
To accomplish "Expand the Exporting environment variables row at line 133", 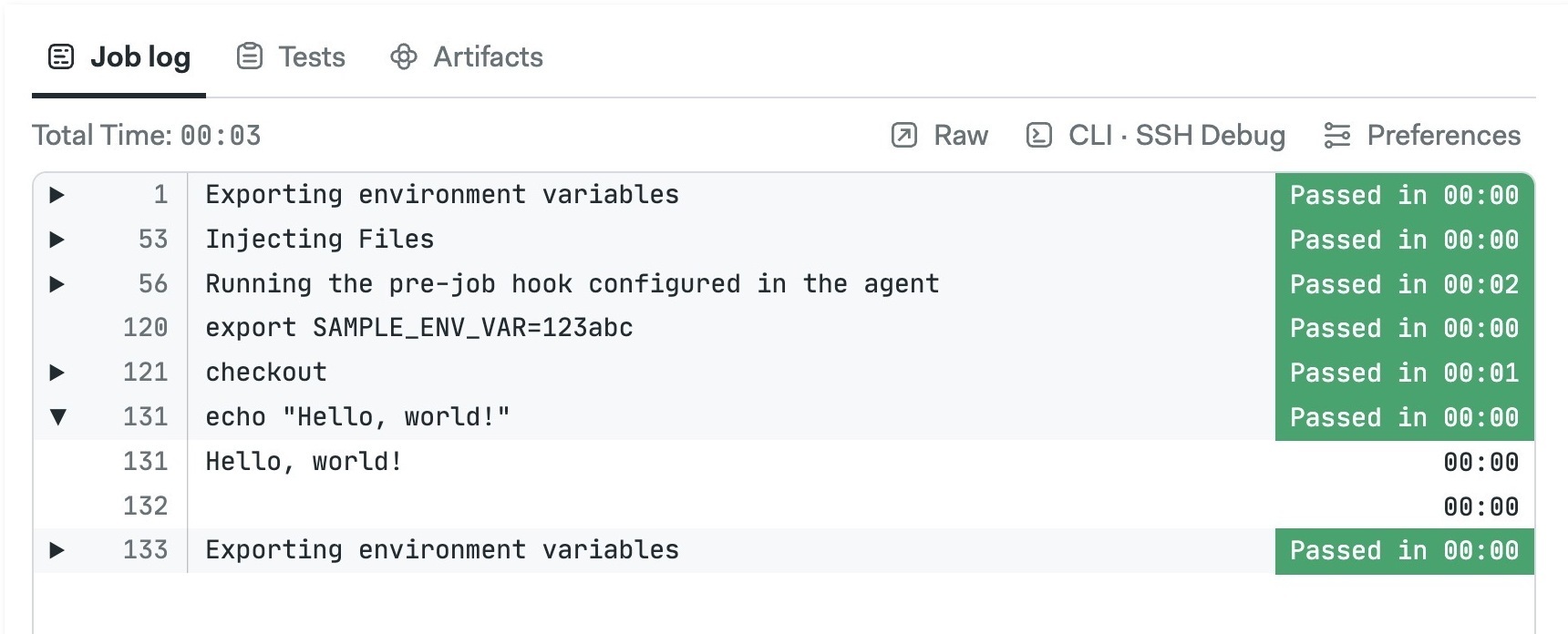I will [x=57, y=550].
